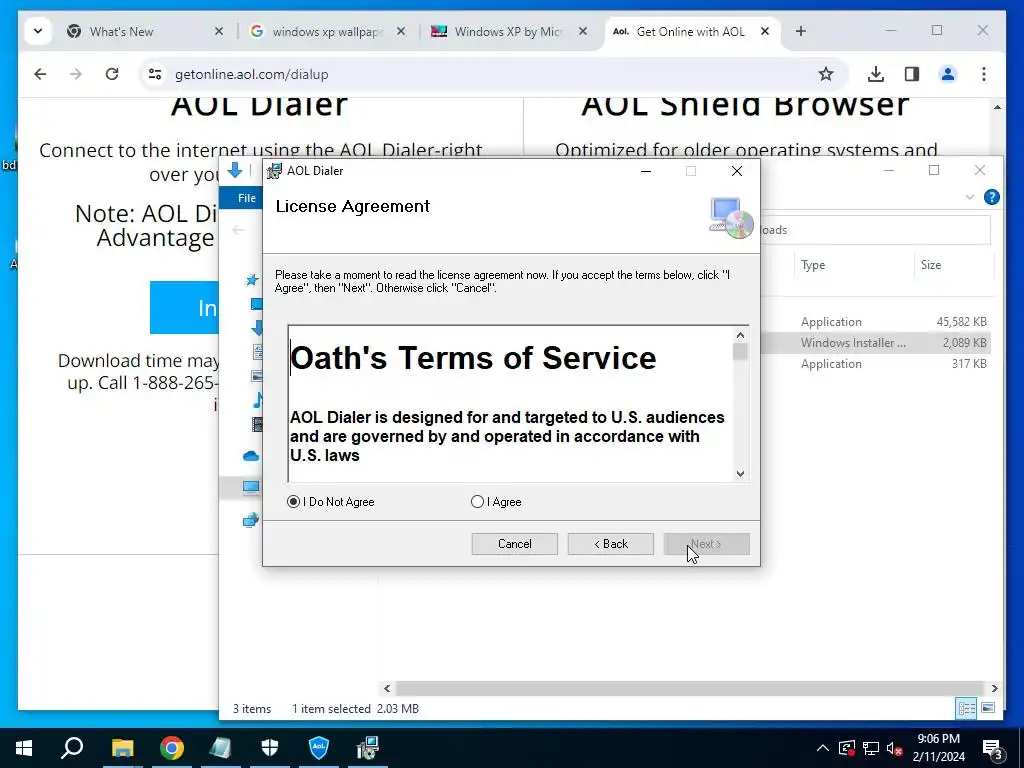Open the Chrome tab search dropdown
1024x768 pixels.
pyautogui.click(x=38, y=31)
